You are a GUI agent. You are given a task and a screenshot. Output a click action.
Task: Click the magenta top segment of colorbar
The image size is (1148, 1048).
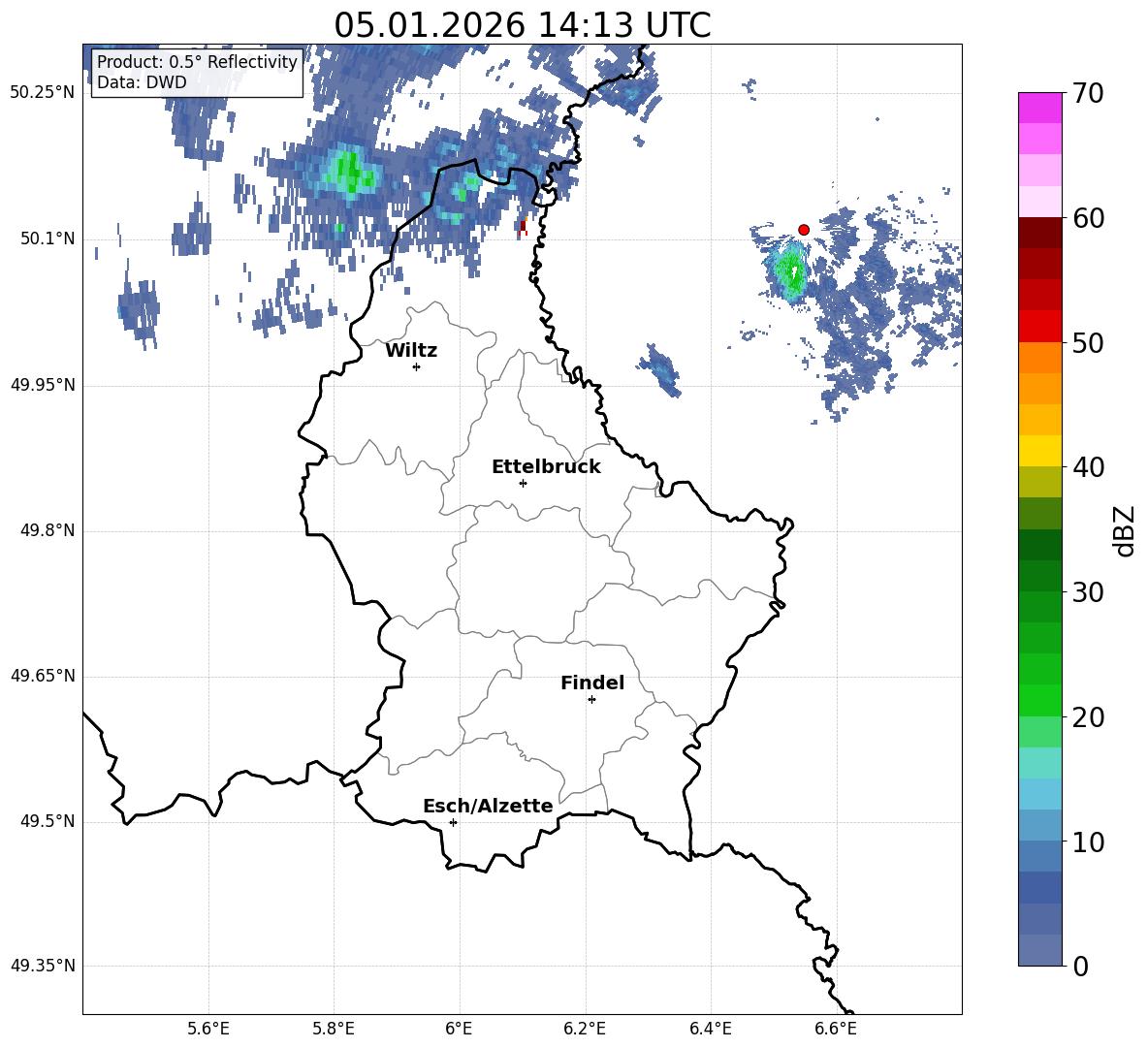point(1040,108)
